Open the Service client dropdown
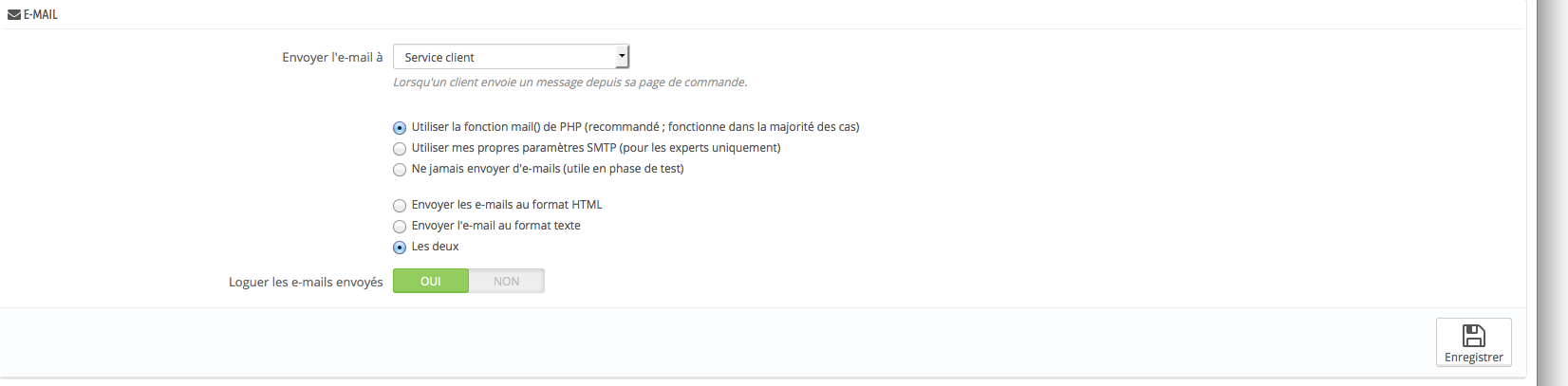 coord(511,57)
